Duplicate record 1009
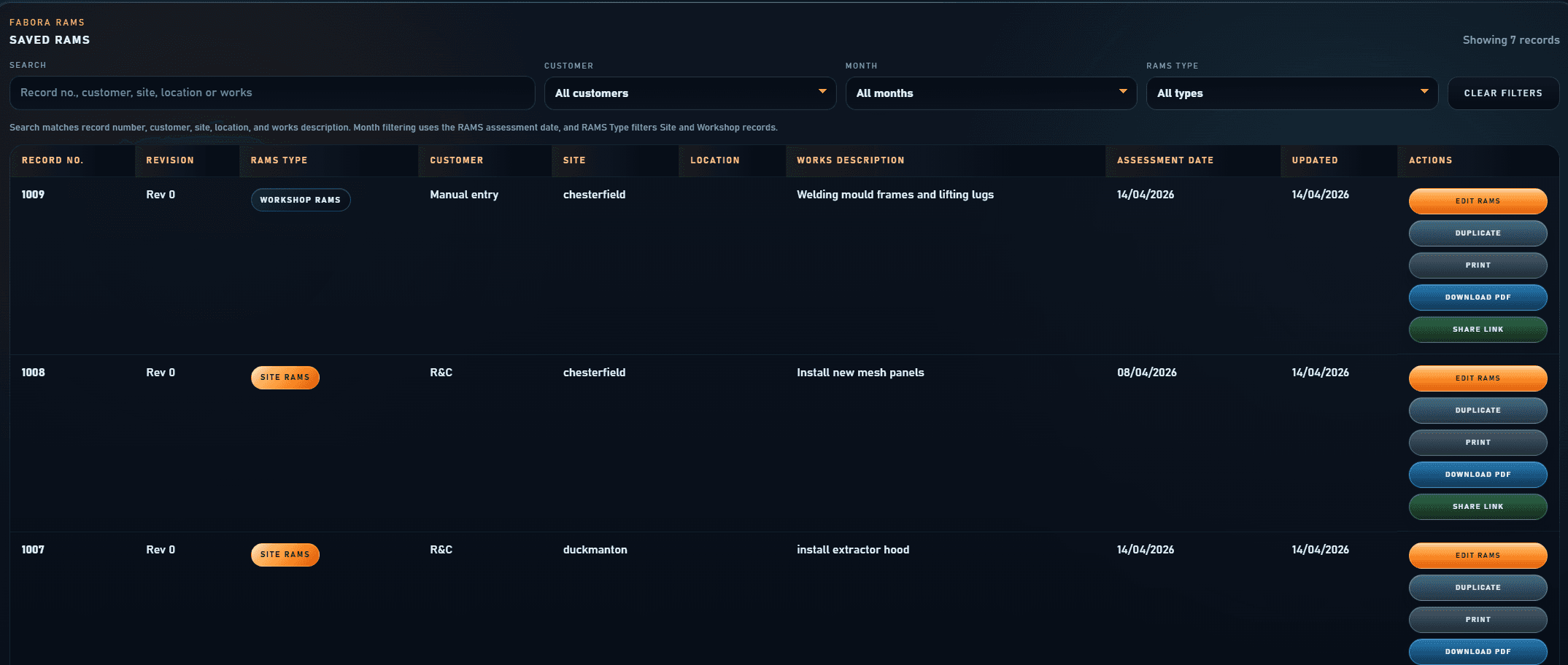The width and height of the screenshot is (1568, 665). [x=1478, y=233]
